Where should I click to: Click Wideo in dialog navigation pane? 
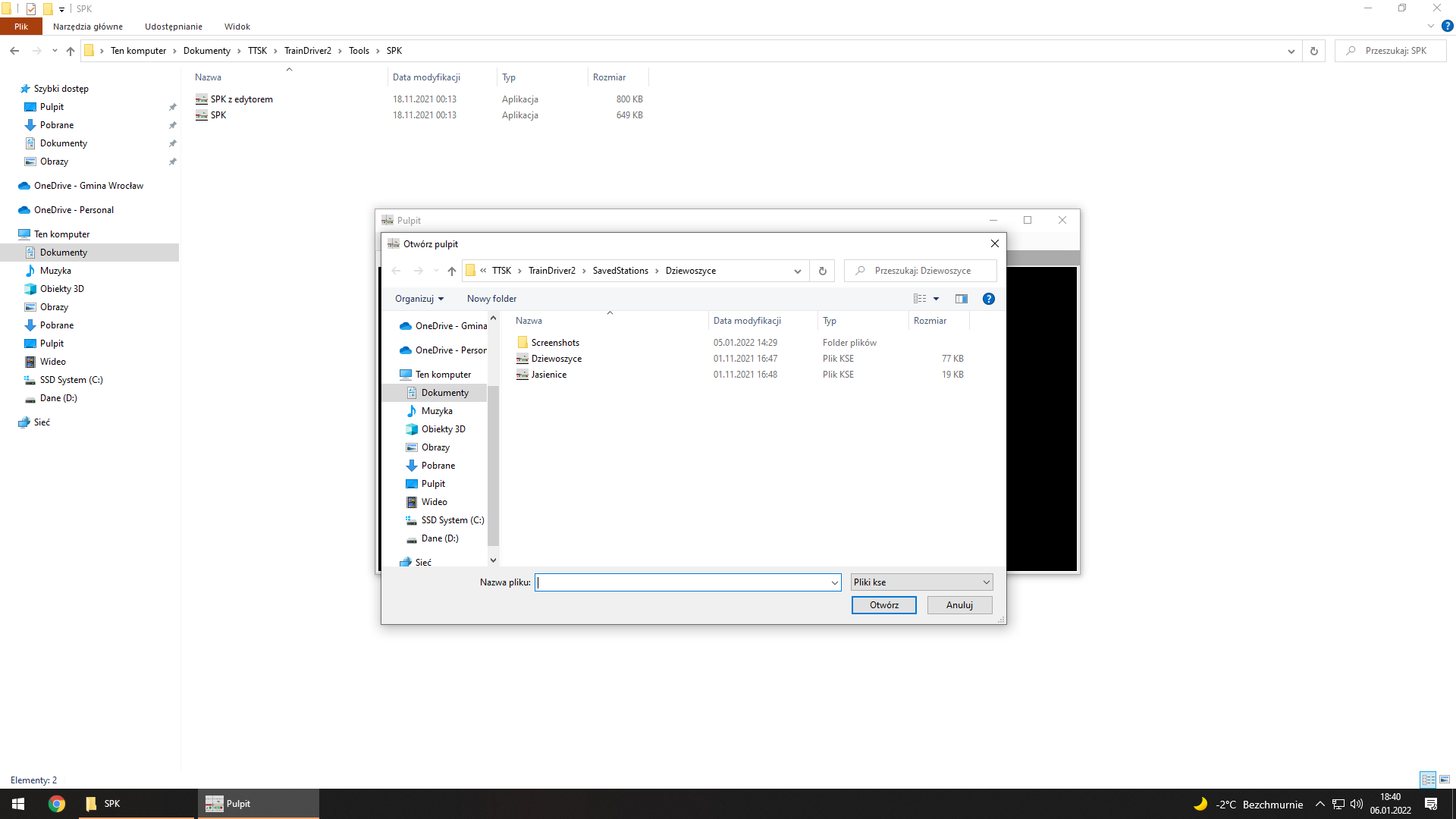[434, 502]
